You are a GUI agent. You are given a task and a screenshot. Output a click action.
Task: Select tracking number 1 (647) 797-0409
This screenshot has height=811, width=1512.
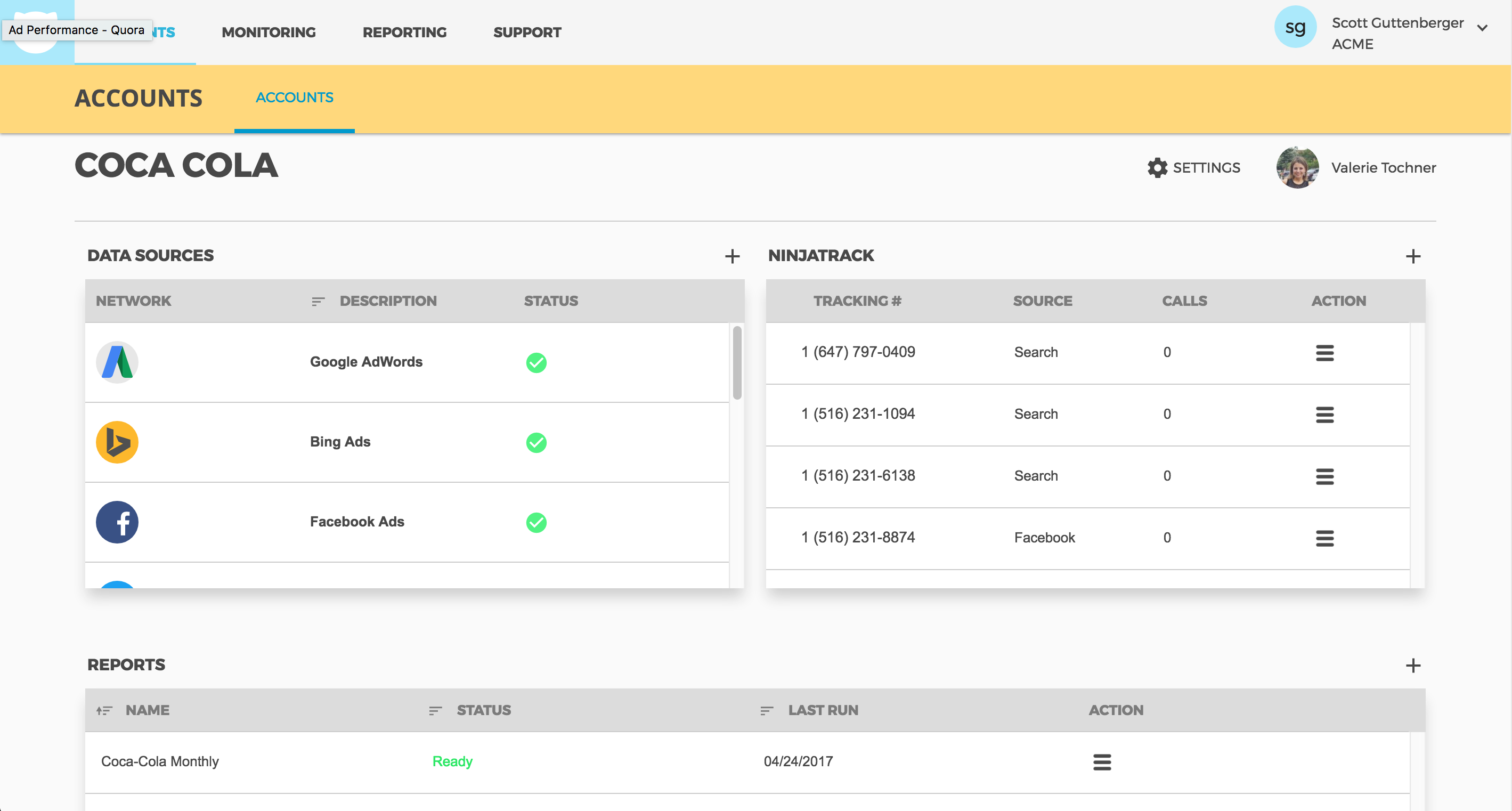click(858, 352)
